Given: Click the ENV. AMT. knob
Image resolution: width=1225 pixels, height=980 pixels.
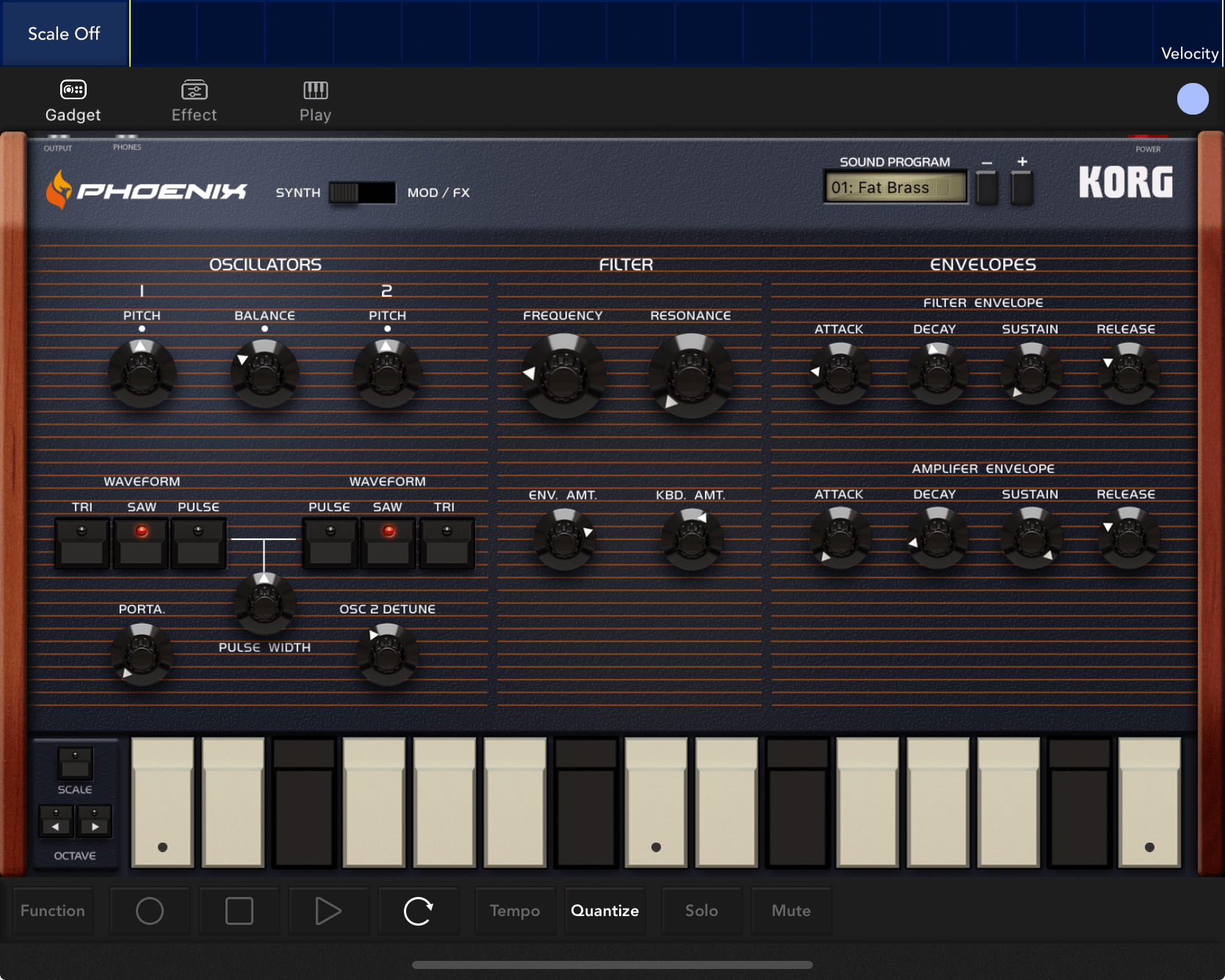Looking at the screenshot, I should (564, 540).
